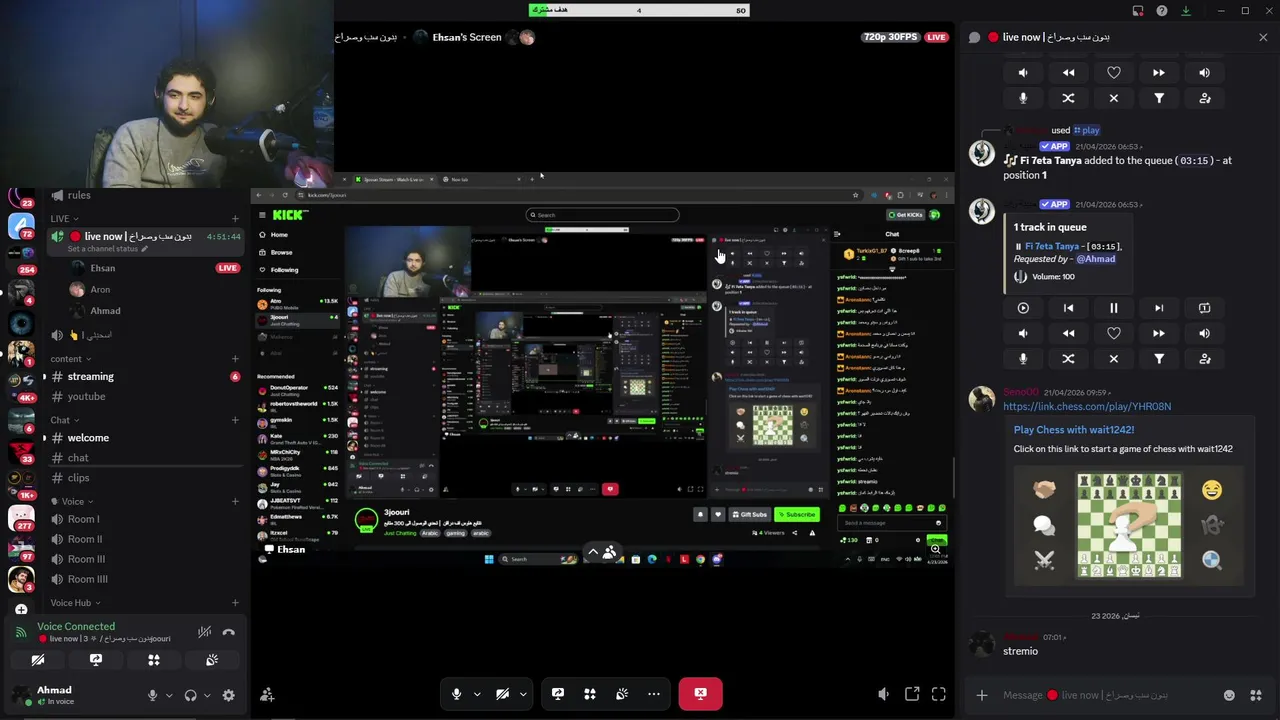Open activities launcher in Voice Connected panel
1280x720 pixels.
154,660
